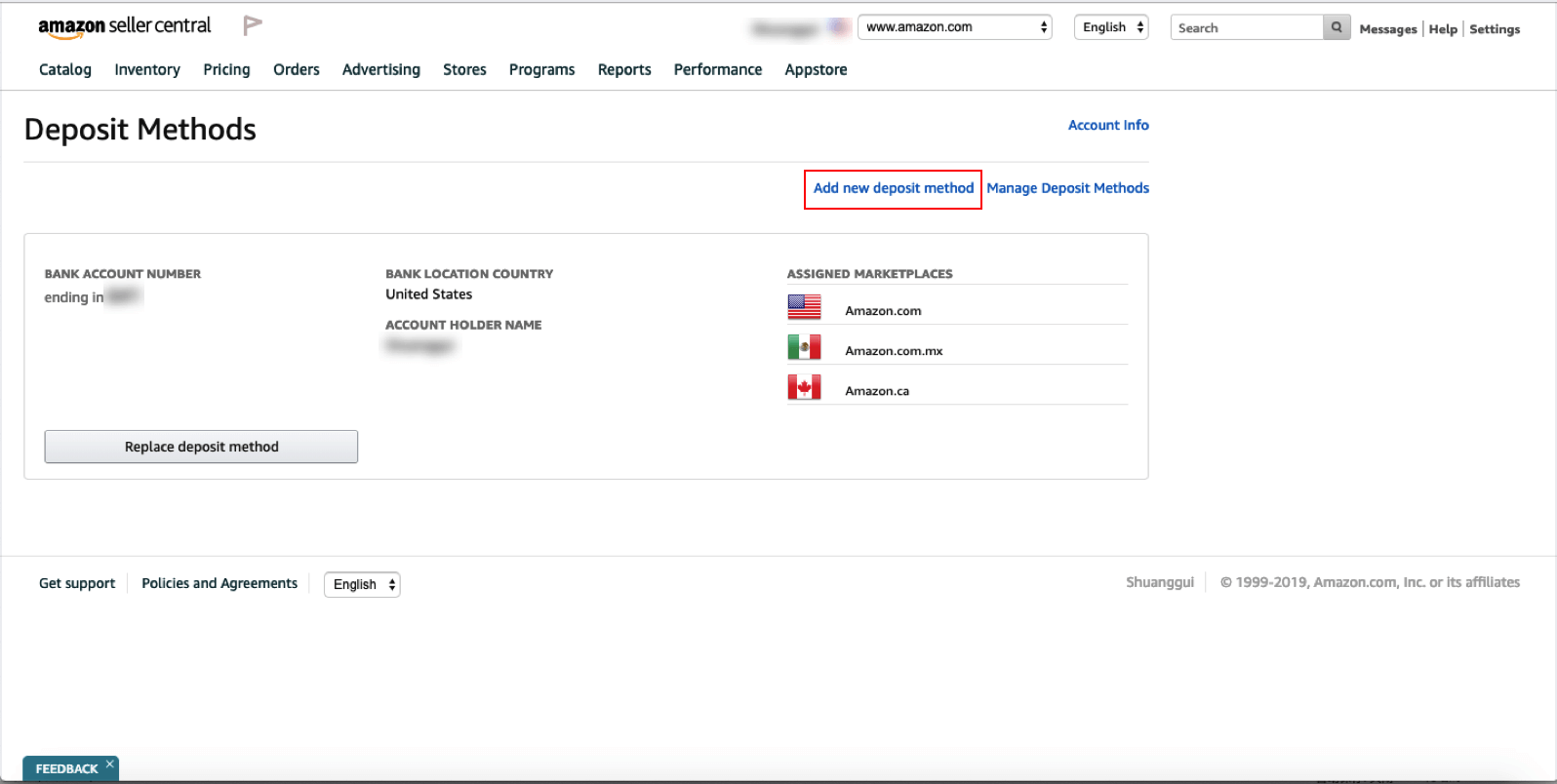The image size is (1557, 784).
Task: Click the search magnifier button
Action: (x=1337, y=27)
